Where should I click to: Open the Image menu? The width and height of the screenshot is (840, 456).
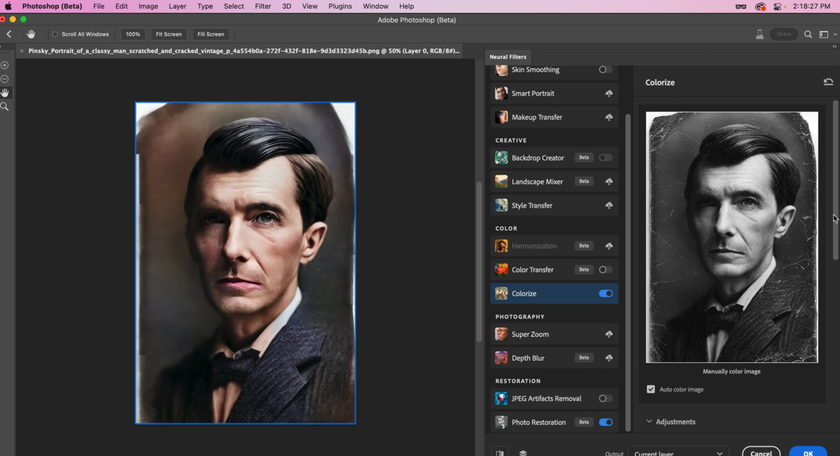pos(148,6)
